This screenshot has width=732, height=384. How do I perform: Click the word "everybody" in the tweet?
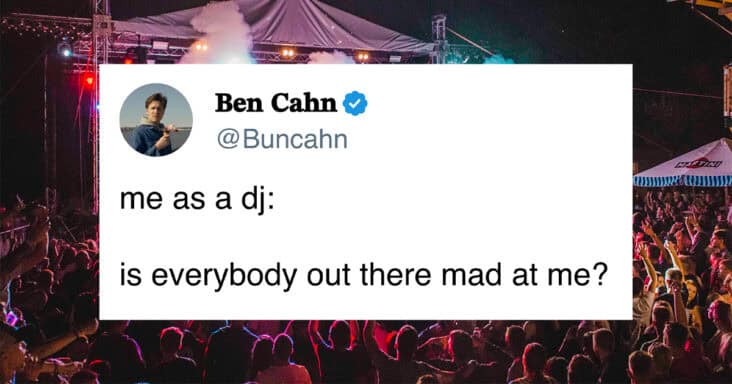tap(224, 277)
